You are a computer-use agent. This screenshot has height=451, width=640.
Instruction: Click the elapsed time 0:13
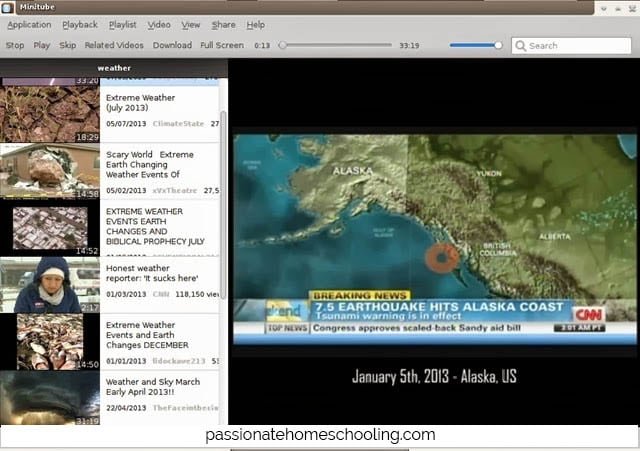(x=262, y=45)
